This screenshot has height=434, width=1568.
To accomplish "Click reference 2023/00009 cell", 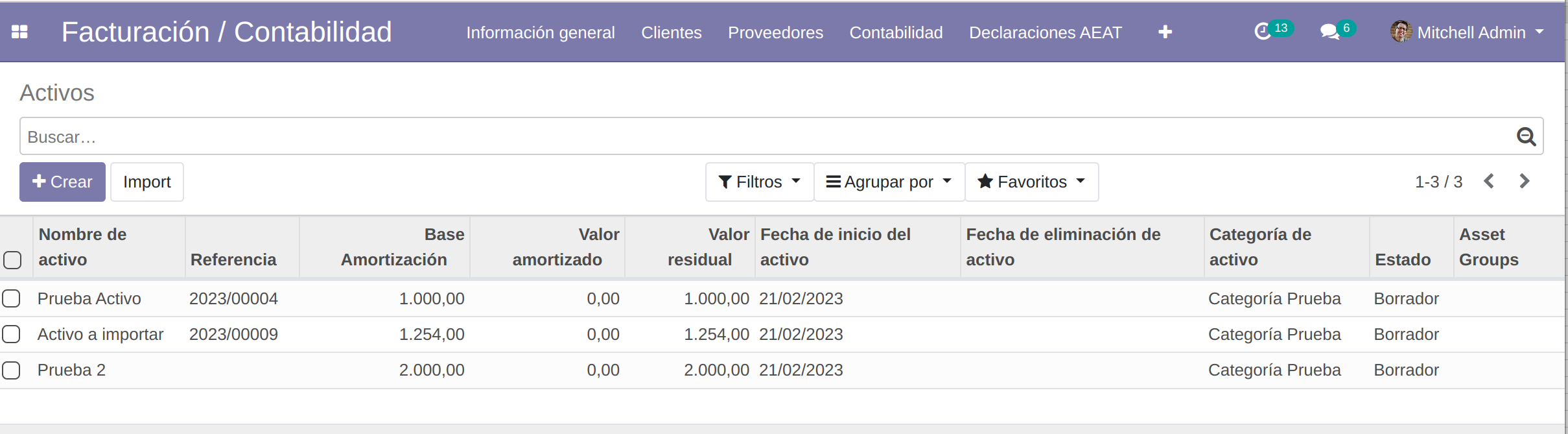I will pos(233,334).
